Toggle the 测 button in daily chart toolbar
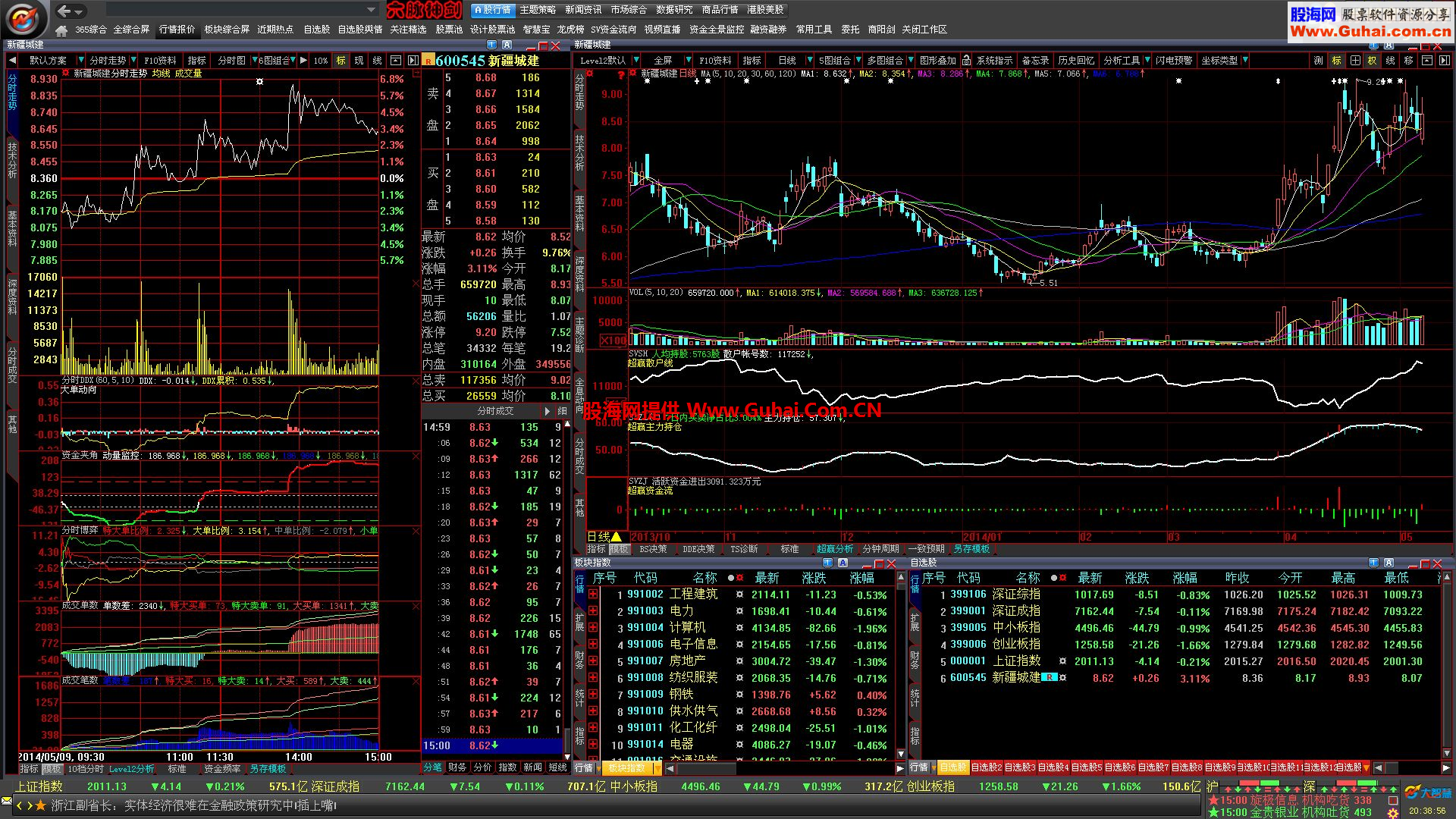 [x=1318, y=60]
